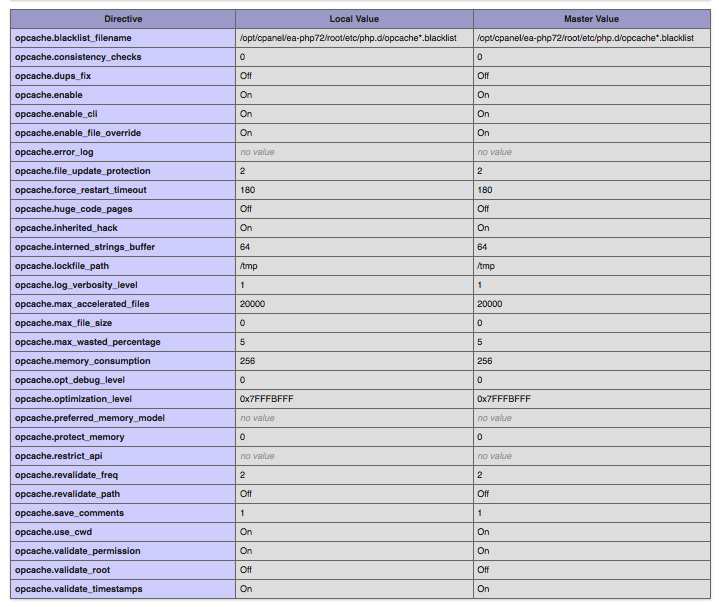Click the Local Value column header

(354, 19)
